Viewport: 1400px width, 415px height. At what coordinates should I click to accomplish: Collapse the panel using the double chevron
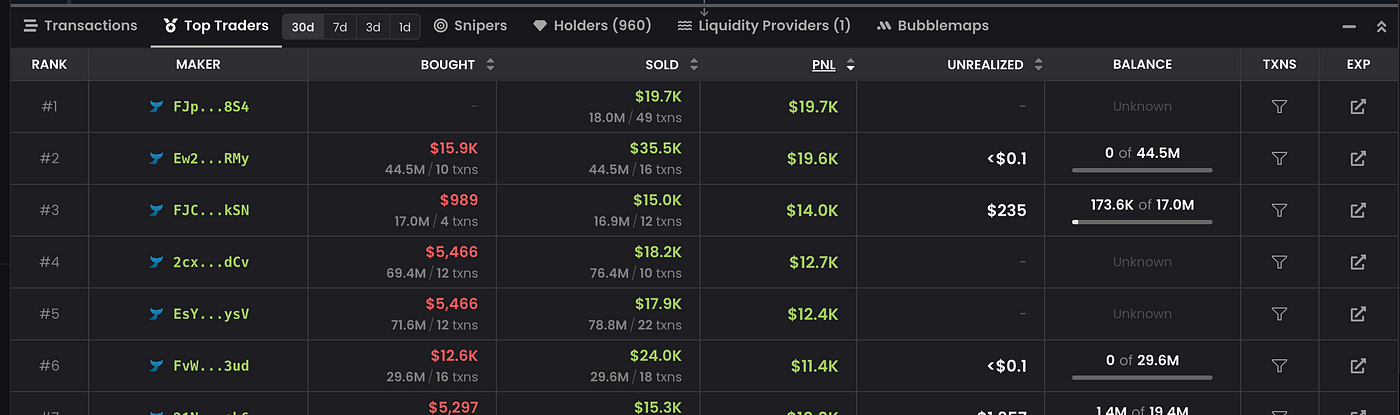click(x=1380, y=27)
